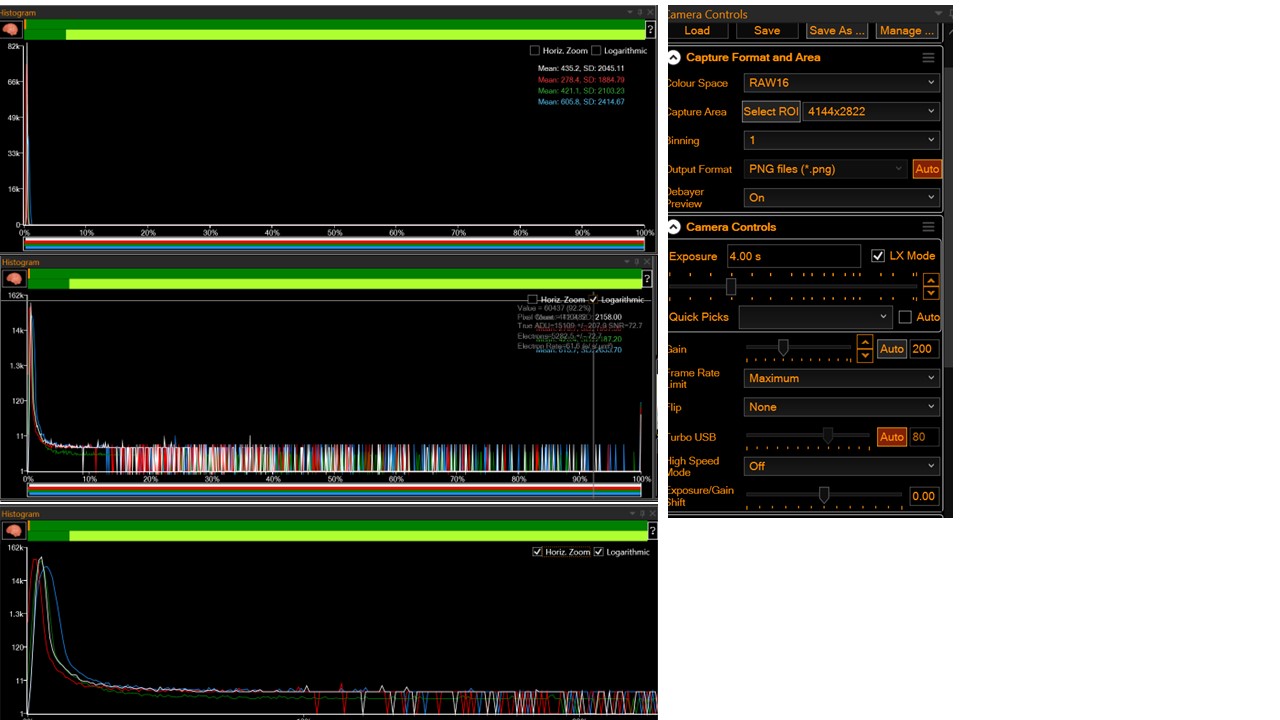Uncheck Logarithmic in the bottom histogram panel
The height and width of the screenshot is (720, 1280).
[x=599, y=552]
